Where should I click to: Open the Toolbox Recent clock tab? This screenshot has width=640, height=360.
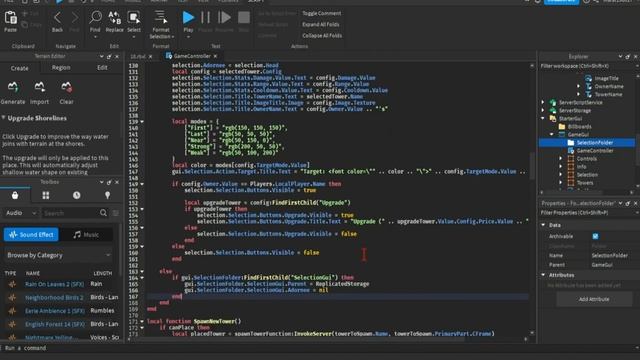click(76, 196)
